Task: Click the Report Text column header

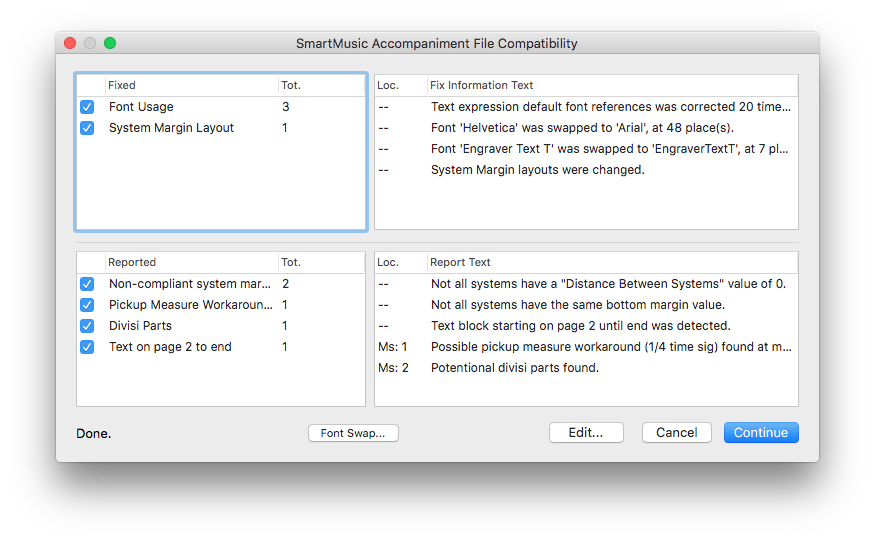Action: (610, 262)
